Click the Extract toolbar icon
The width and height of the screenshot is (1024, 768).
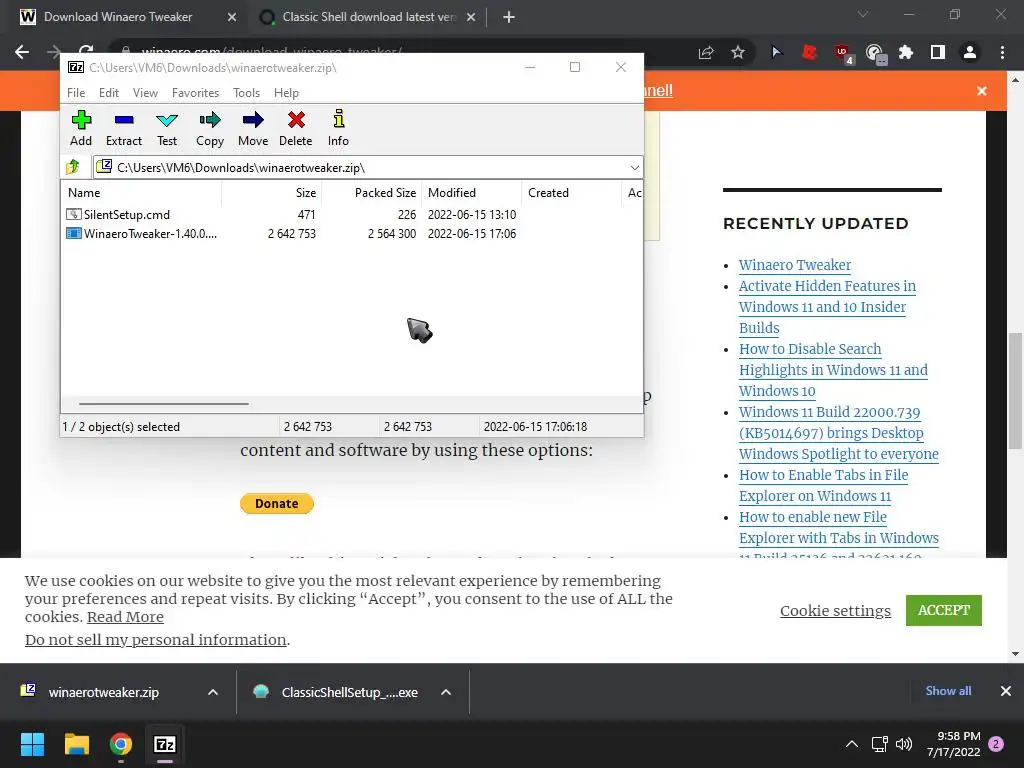(x=123, y=129)
